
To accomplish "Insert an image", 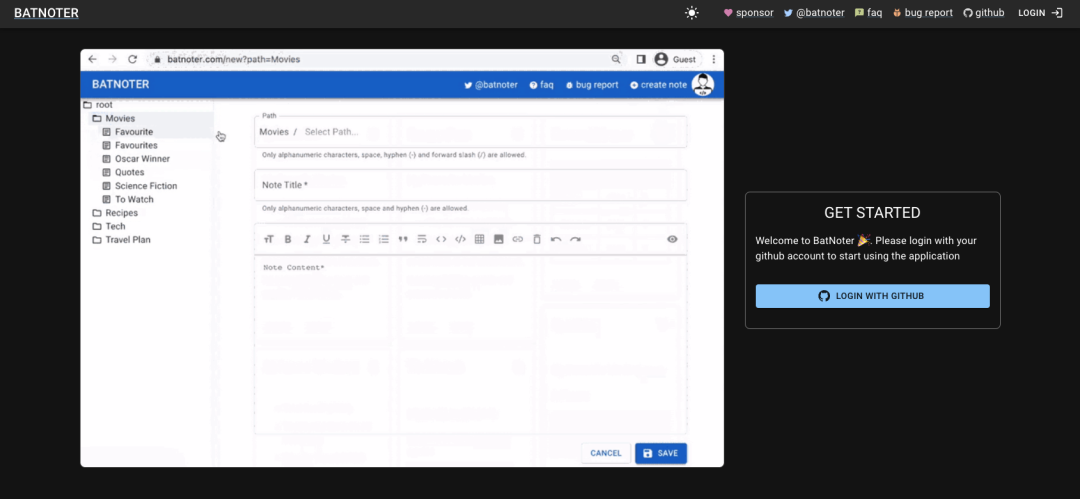I will [x=499, y=239].
